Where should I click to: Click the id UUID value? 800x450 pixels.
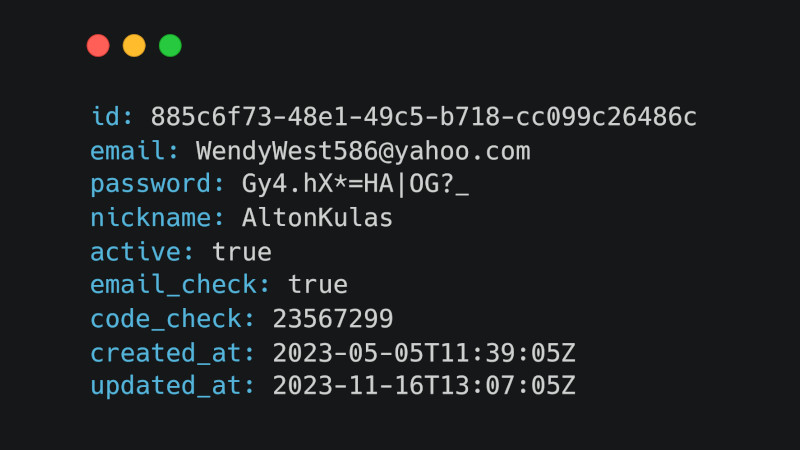[423, 117]
